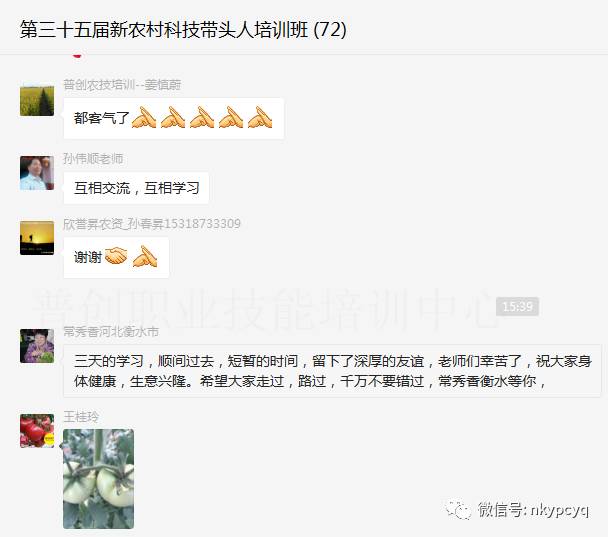Screen dimensions: 608x537
Task: Click the sender name 王桂玲
Action: (x=81, y=417)
